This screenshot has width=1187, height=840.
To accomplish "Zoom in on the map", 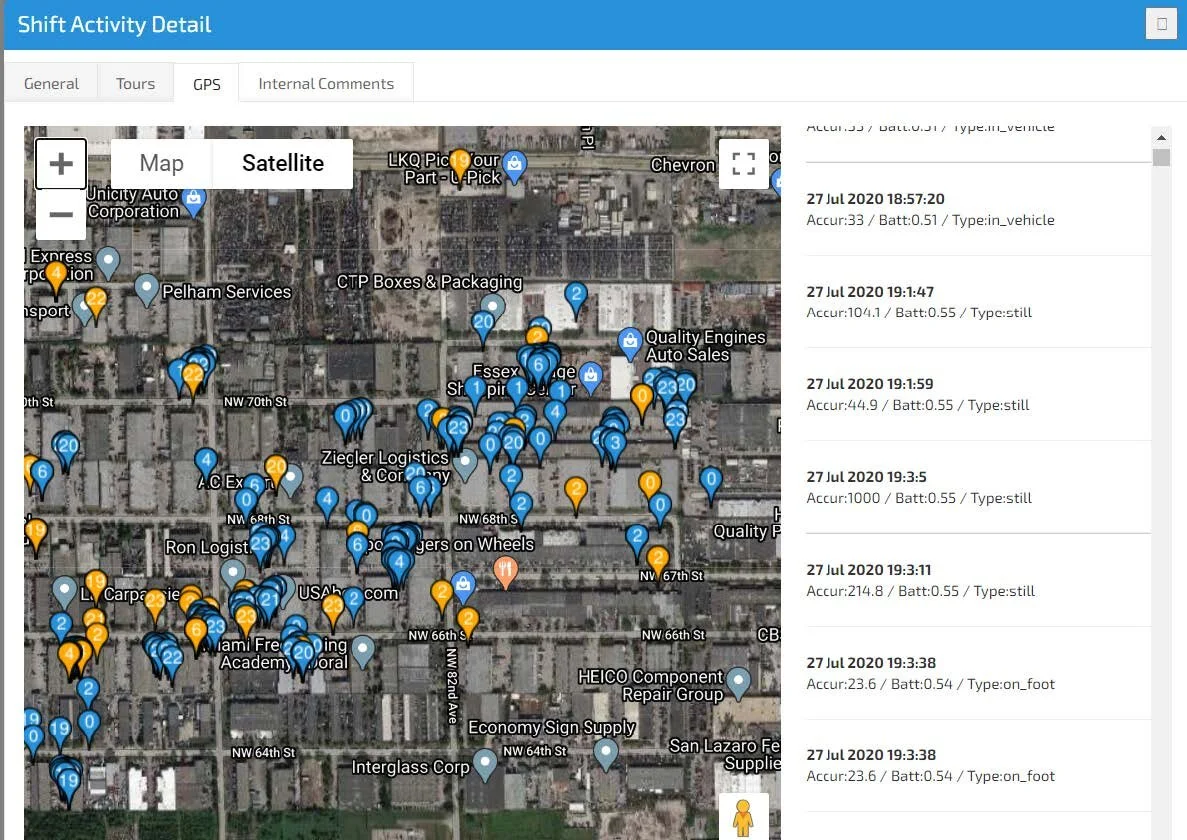I will tap(61, 164).
